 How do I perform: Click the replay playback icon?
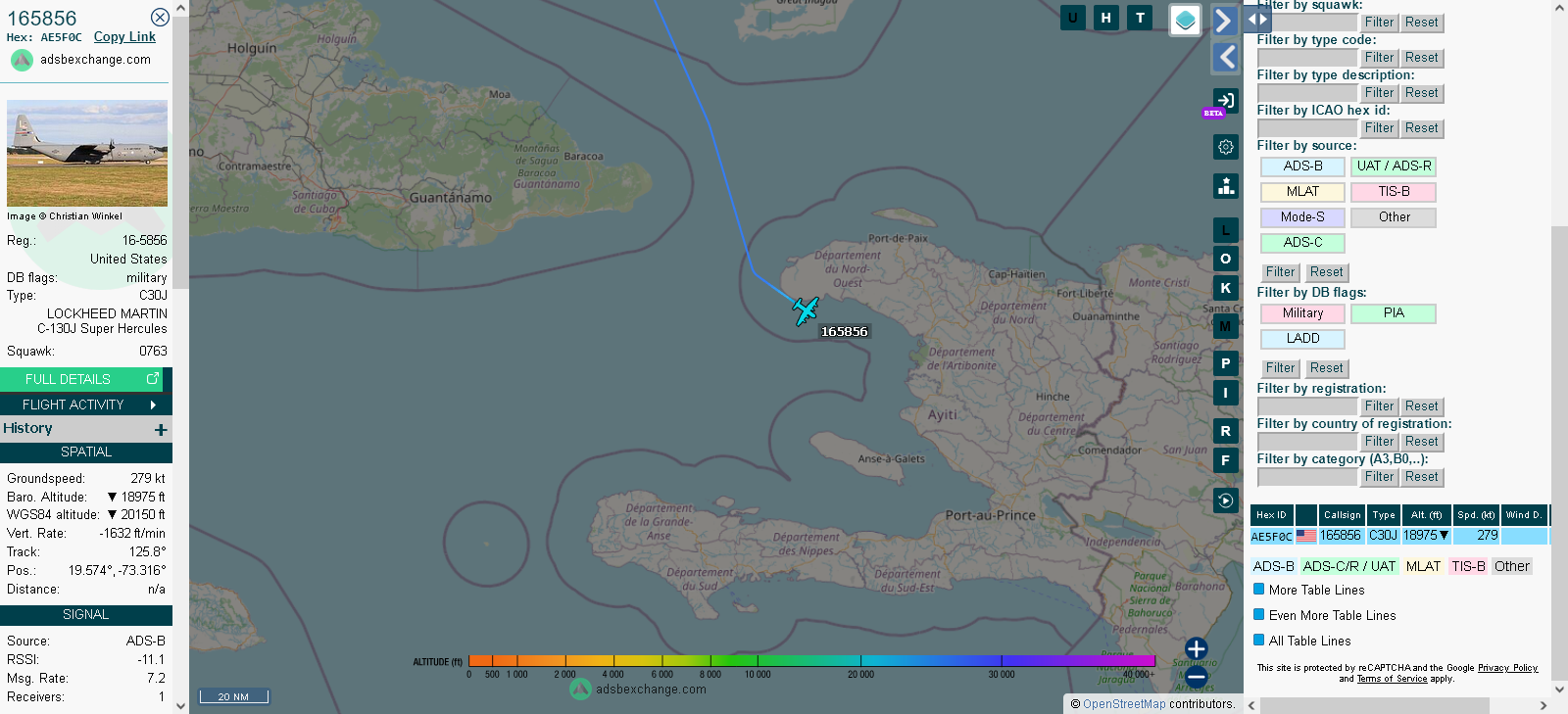1225,500
